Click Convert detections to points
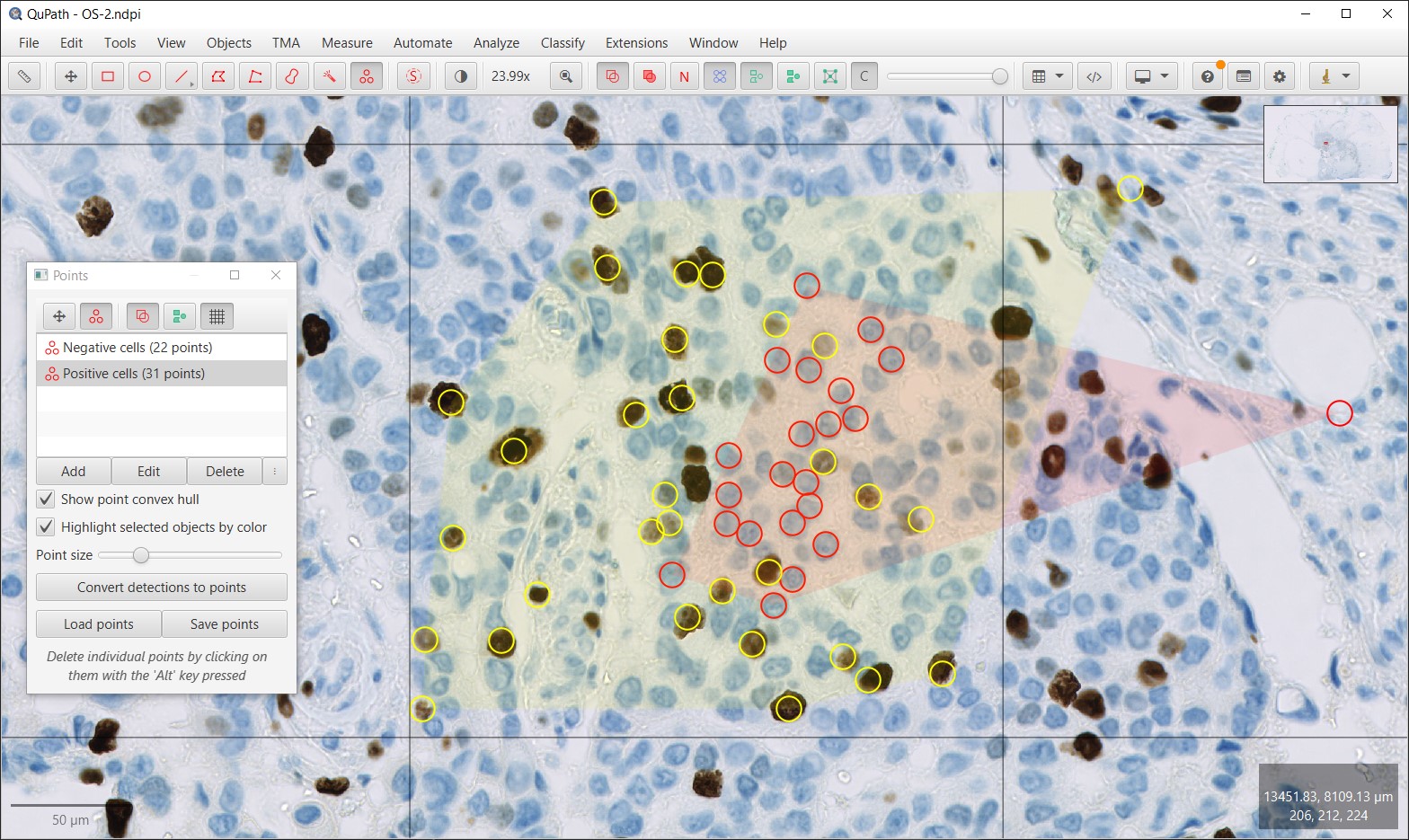Viewport: 1409px width, 840px height. pos(162,588)
